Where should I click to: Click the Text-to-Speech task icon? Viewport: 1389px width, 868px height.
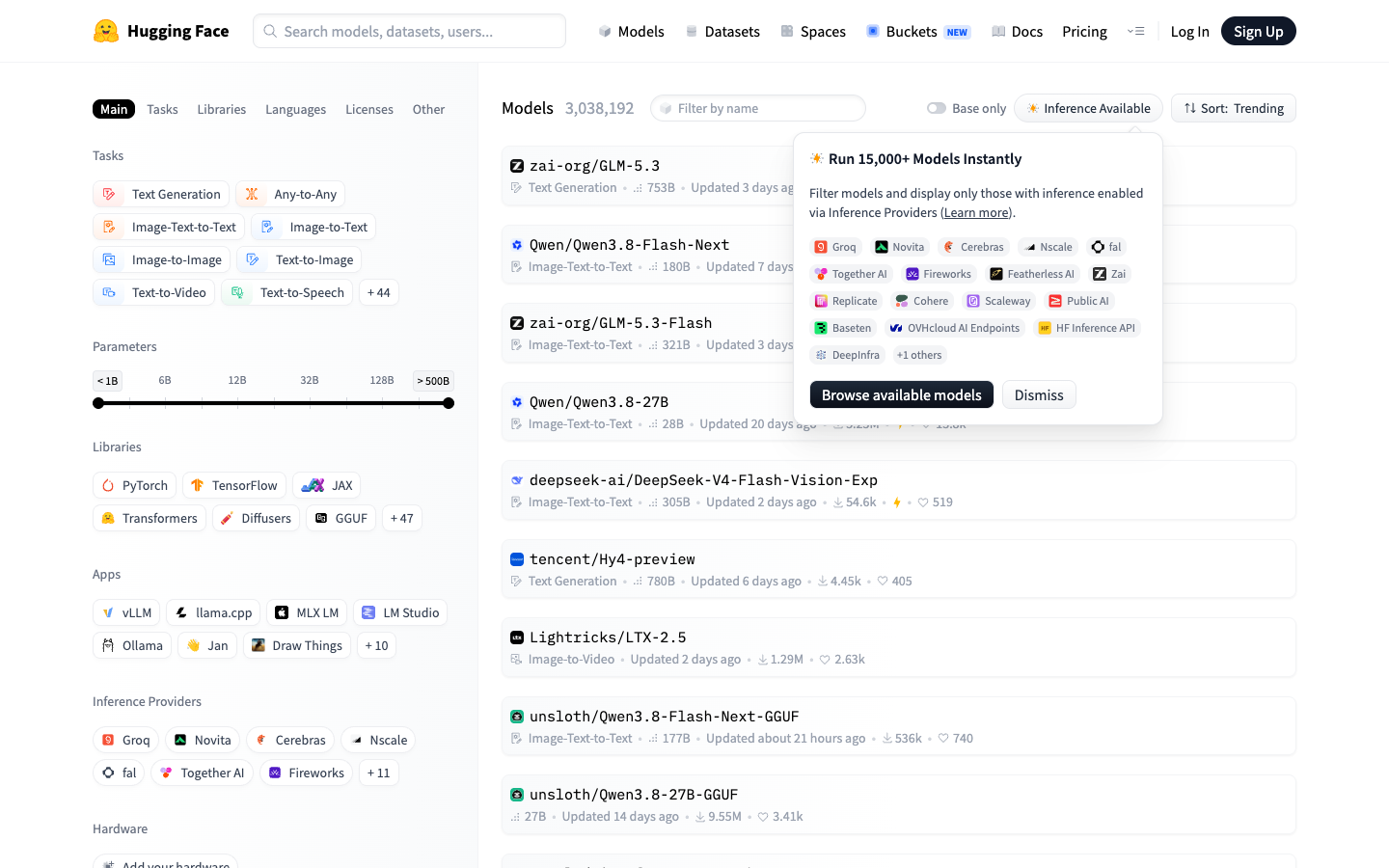(x=237, y=292)
